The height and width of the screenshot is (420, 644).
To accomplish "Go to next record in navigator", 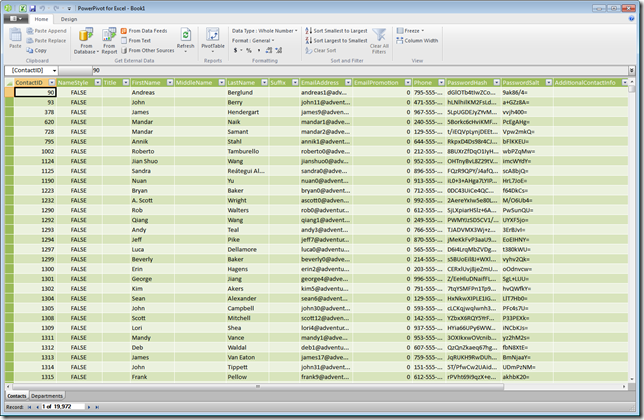I will [x=90, y=409].
